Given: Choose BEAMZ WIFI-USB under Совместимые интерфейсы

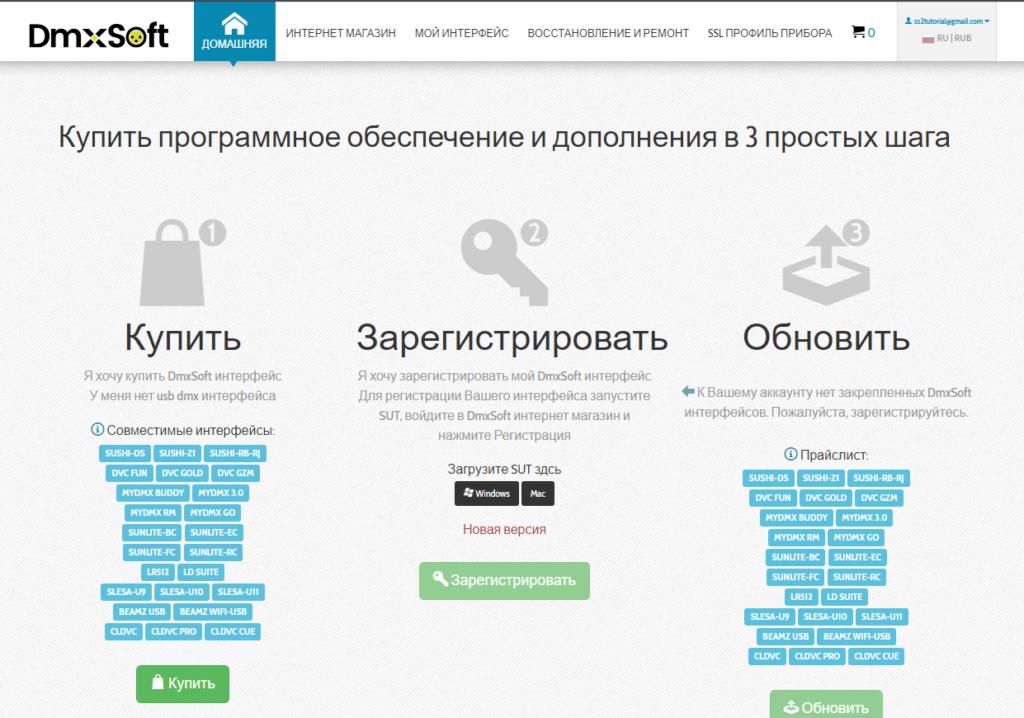Looking at the screenshot, I should coord(214,612).
